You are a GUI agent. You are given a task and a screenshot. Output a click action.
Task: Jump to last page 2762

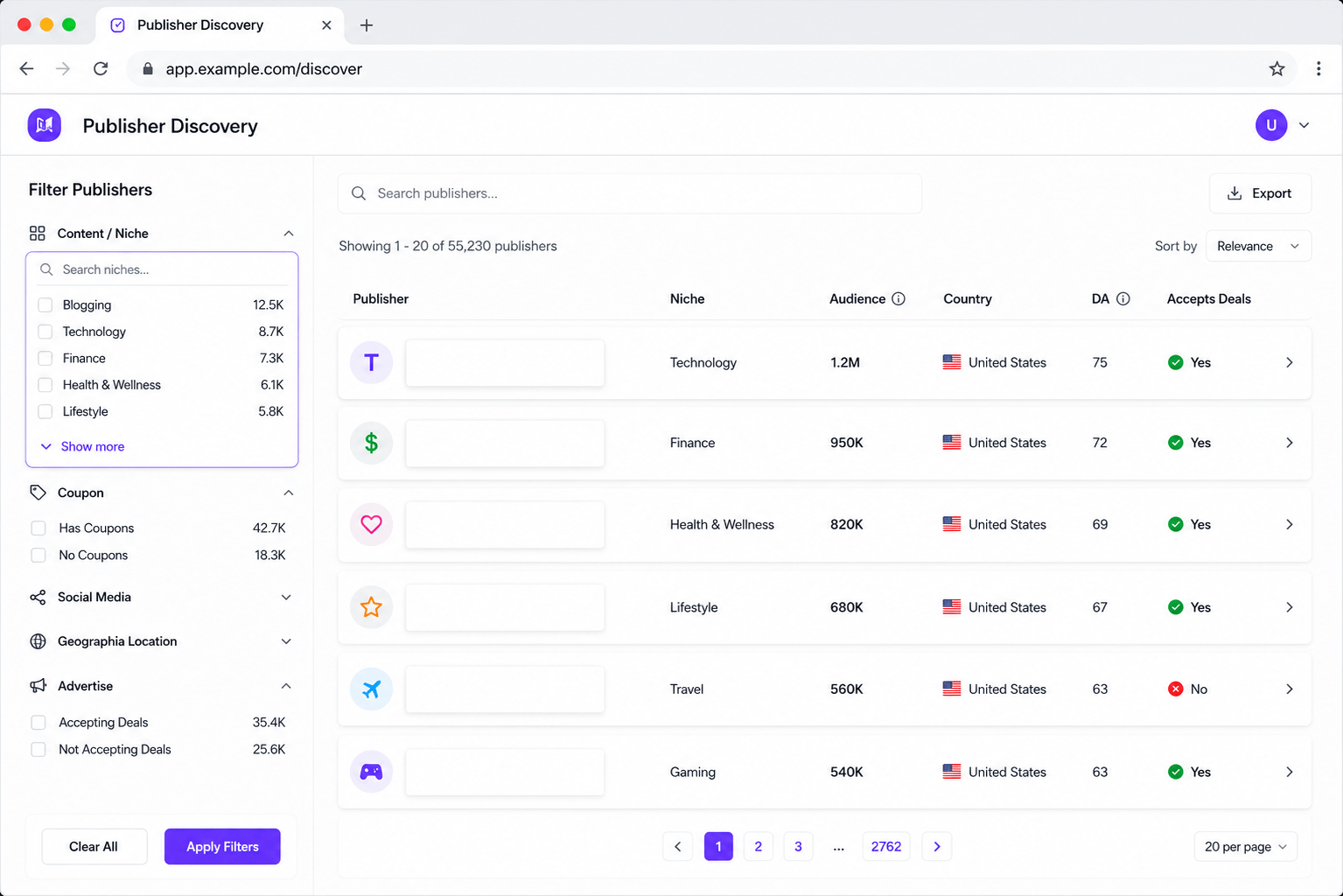pyautogui.click(x=886, y=846)
